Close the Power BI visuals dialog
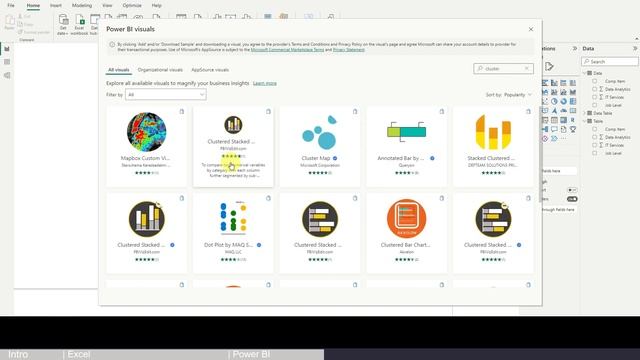The height and width of the screenshot is (360, 640). click(531, 29)
